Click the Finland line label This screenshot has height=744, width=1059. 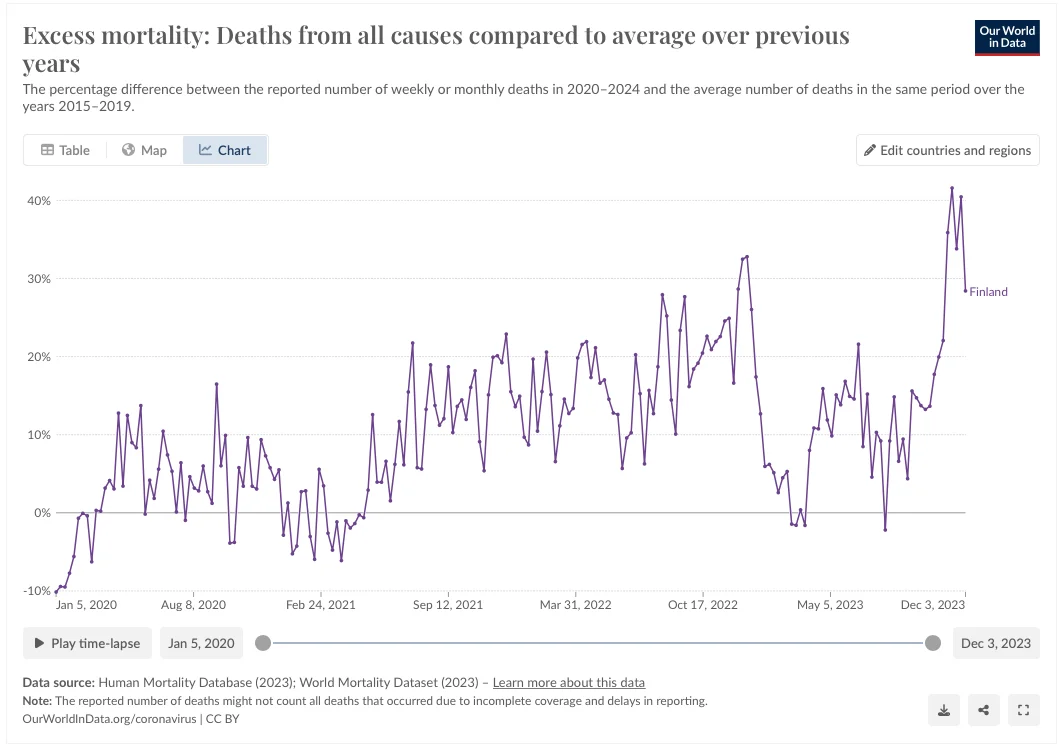click(x=989, y=292)
